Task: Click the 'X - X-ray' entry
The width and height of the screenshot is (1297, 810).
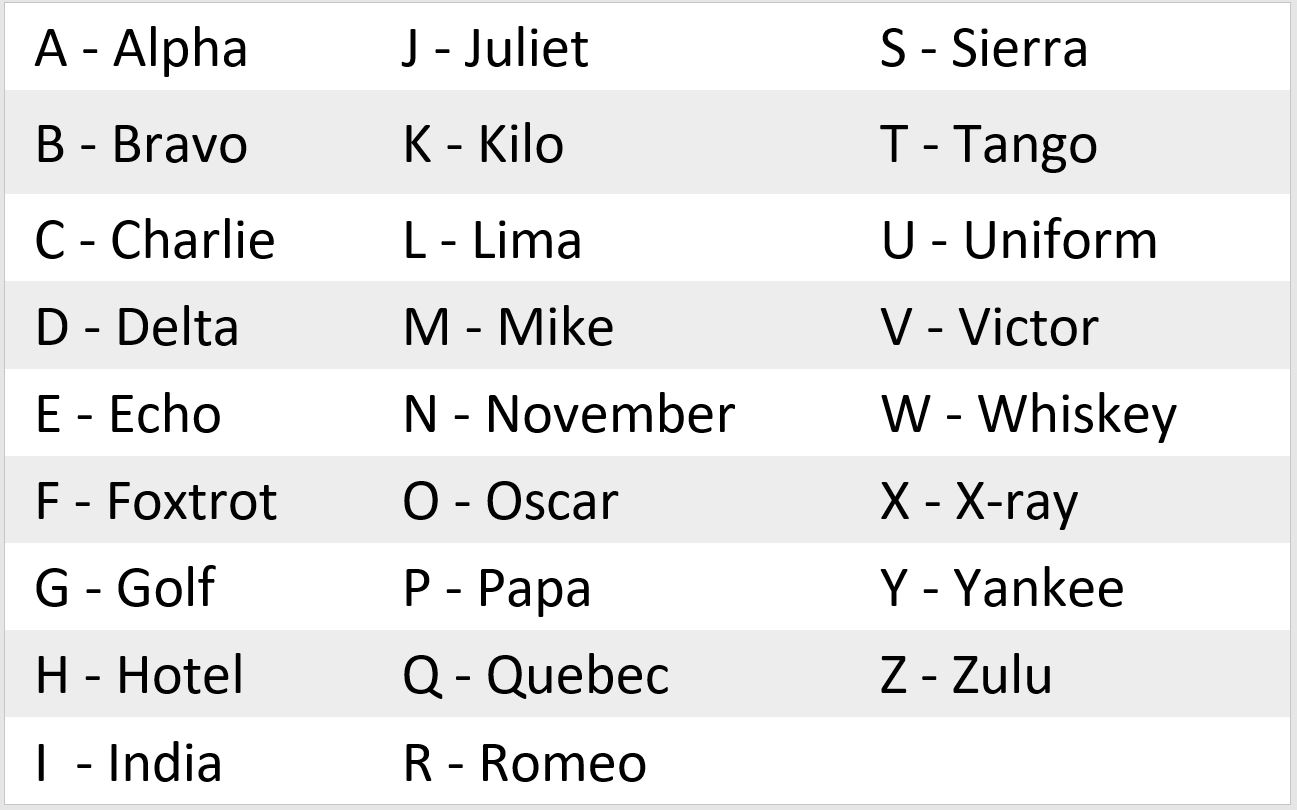Action: point(978,501)
